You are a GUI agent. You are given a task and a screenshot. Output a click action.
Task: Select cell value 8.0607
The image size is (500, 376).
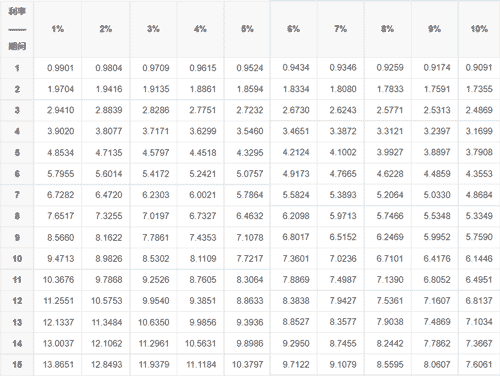point(437,364)
